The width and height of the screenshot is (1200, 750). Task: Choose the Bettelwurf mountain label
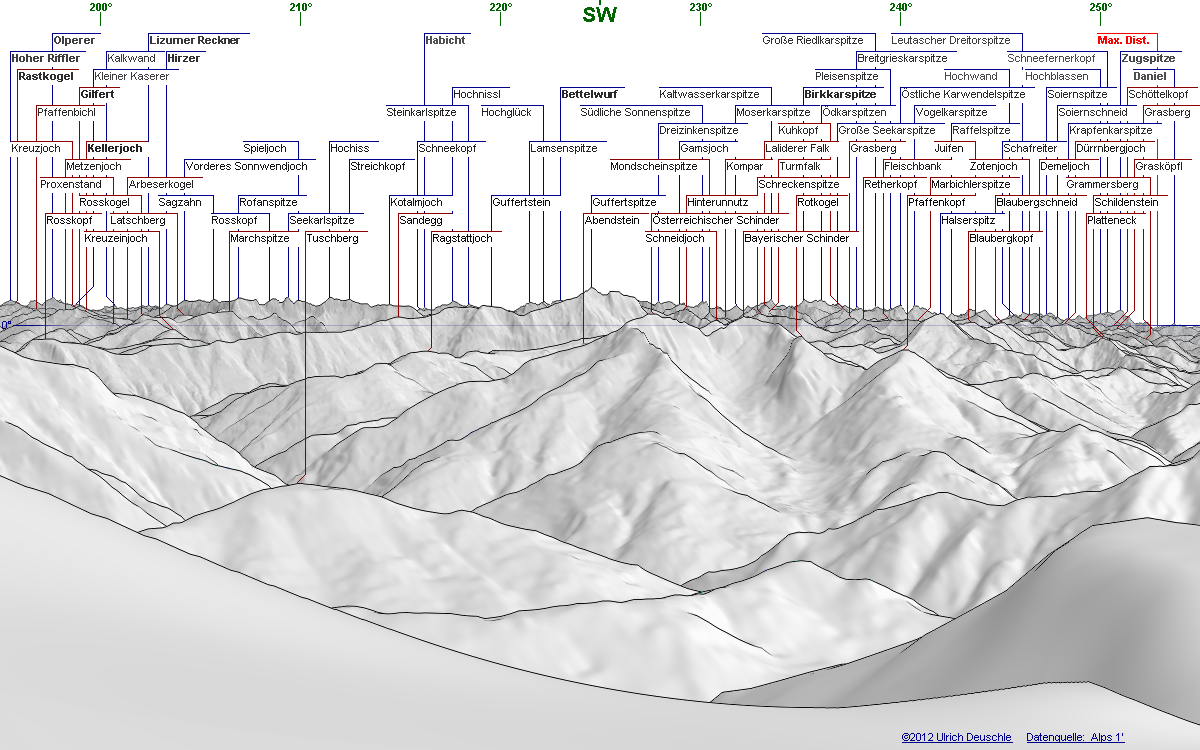(592, 94)
